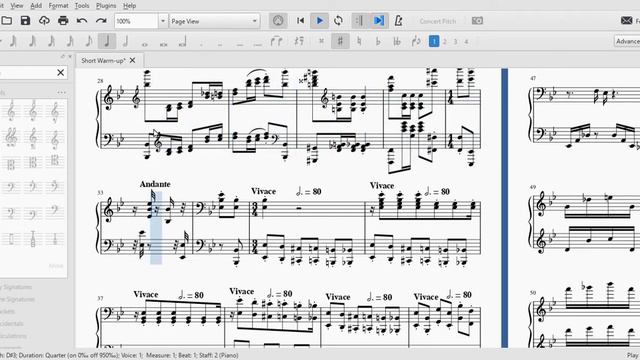Toggle sharp accidental
640x360 pixels.
coord(340,41)
